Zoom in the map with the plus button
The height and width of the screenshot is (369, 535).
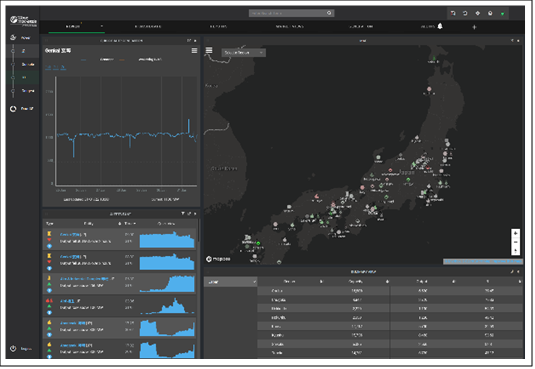tap(515, 233)
